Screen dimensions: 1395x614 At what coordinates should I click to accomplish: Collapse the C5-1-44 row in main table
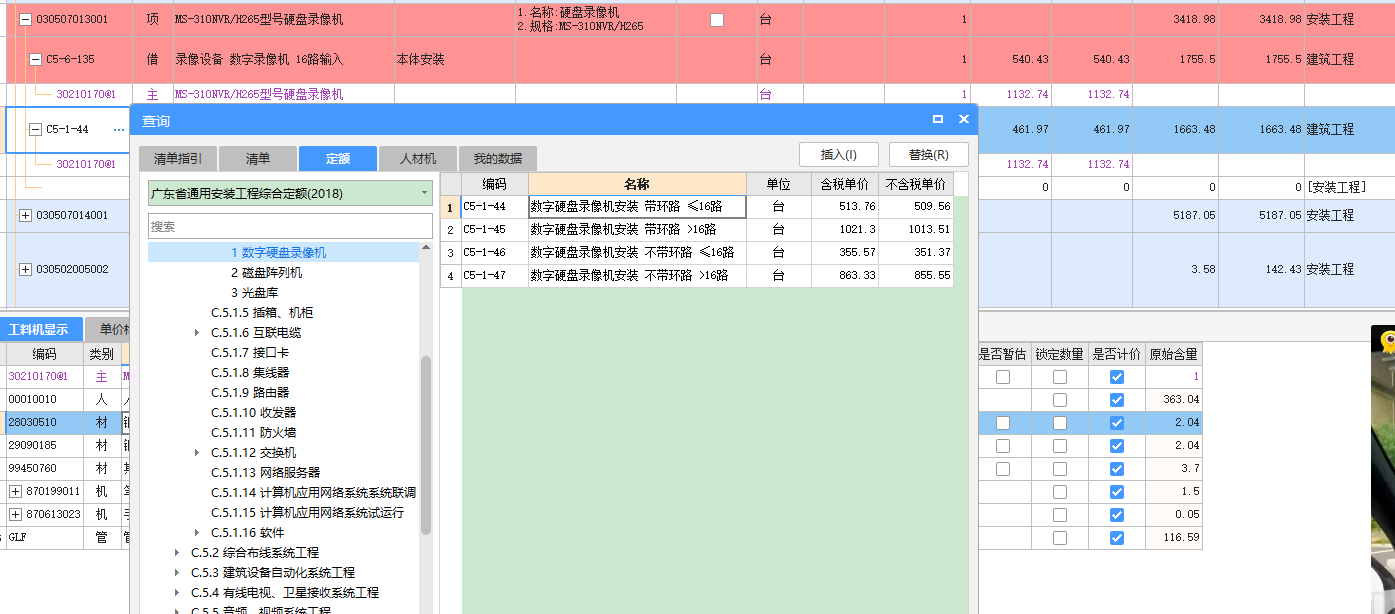tap(36, 130)
